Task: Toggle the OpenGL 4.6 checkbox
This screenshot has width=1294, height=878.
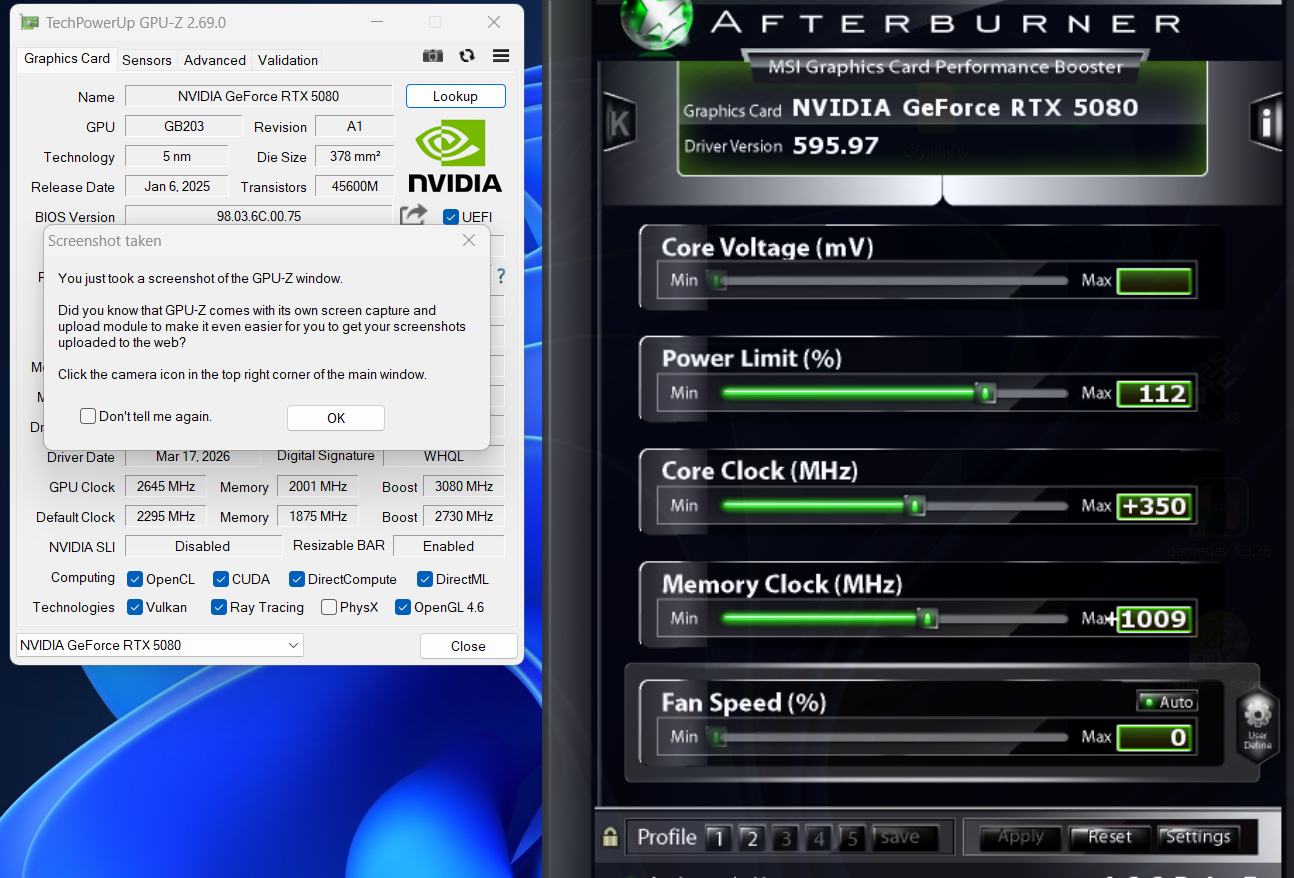Action: (x=403, y=607)
